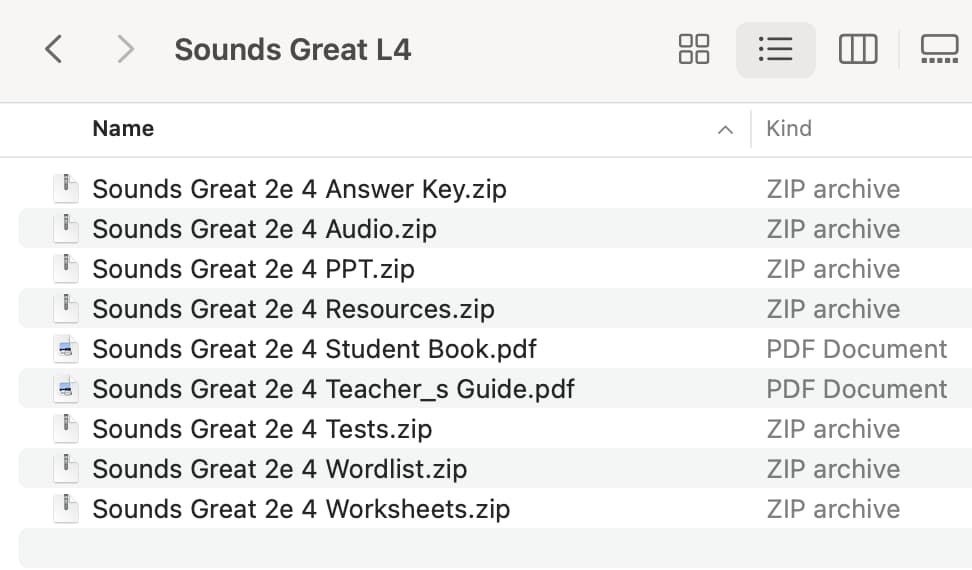
Task: Sort files by Kind column header
Action: 789,128
